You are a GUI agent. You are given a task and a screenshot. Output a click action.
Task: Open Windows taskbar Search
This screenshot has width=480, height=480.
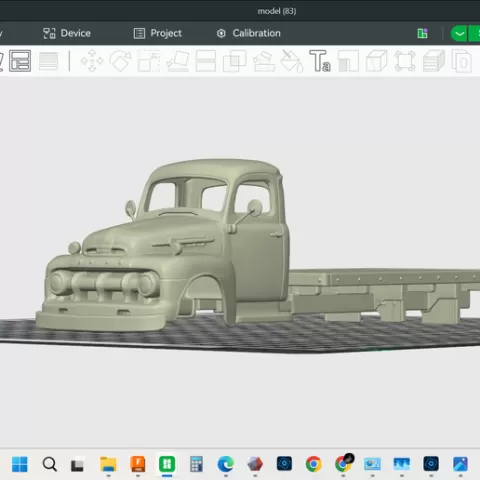[49, 464]
